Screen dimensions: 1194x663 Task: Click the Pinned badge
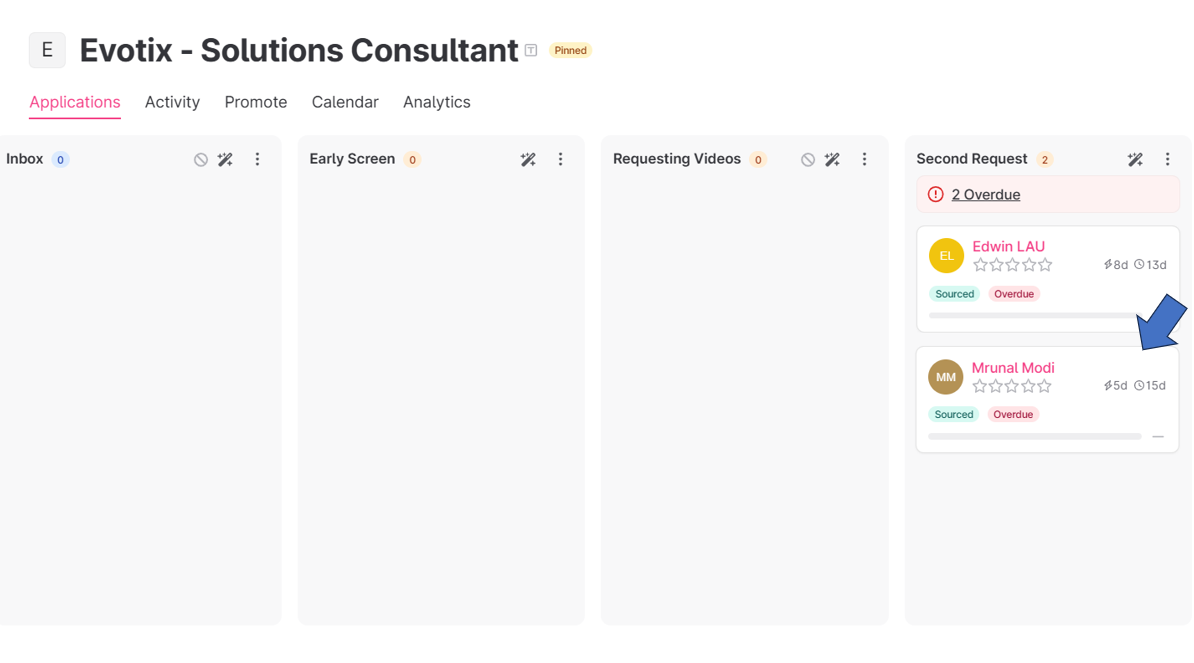tap(570, 51)
